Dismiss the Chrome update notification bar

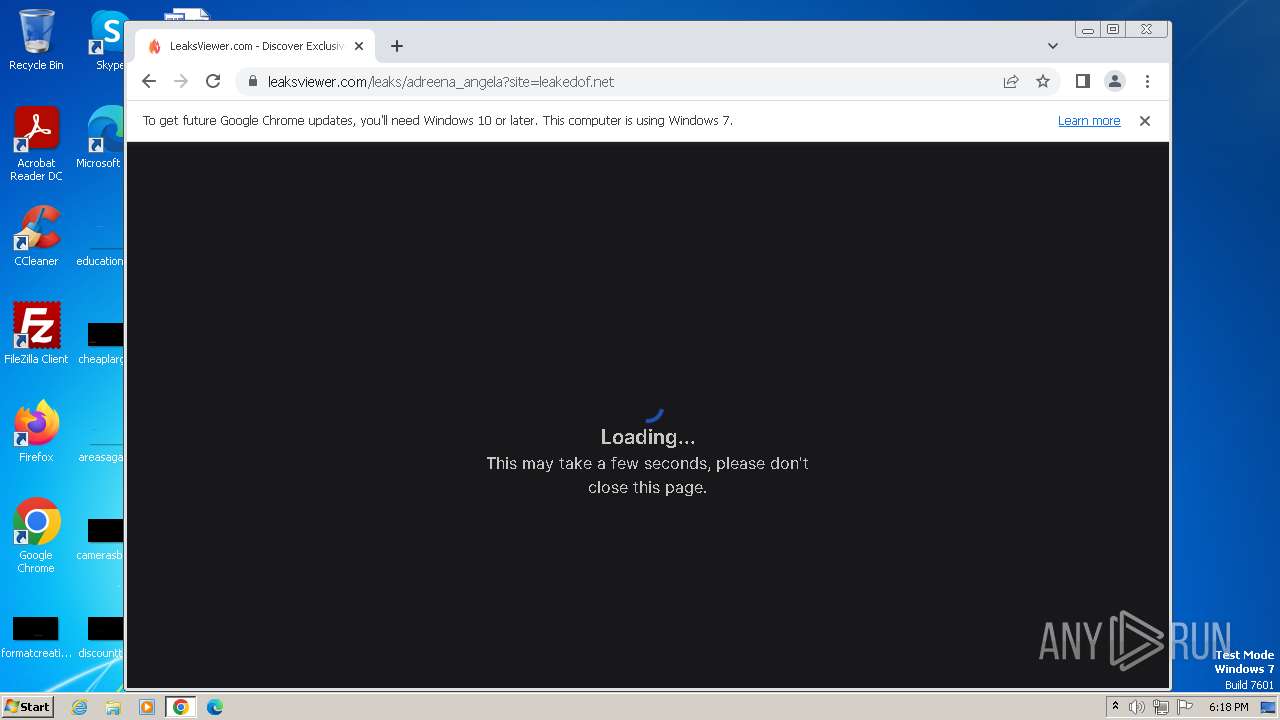point(1145,121)
